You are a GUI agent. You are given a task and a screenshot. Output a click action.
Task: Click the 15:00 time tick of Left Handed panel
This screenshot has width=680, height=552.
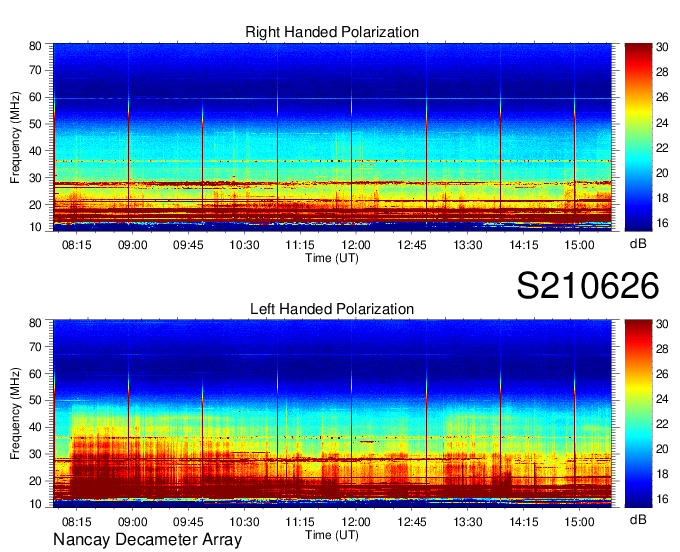(x=579, y=522)
